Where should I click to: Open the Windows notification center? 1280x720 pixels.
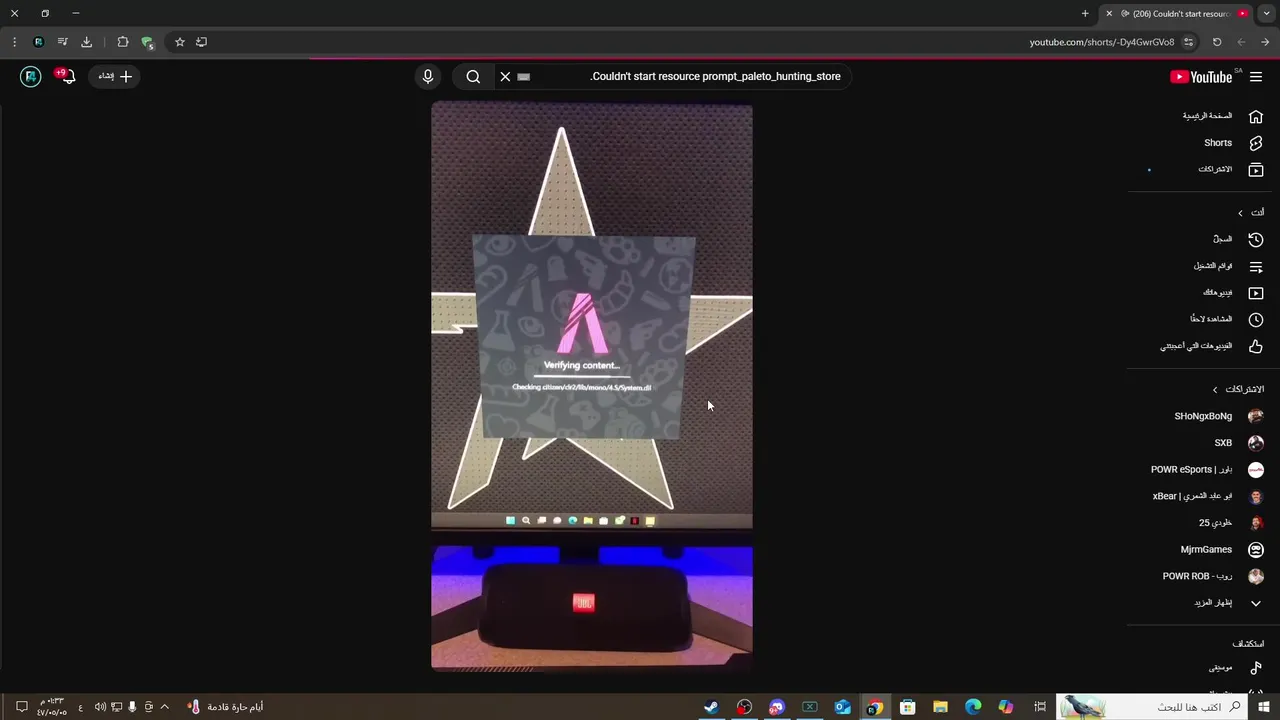point(21,707)
